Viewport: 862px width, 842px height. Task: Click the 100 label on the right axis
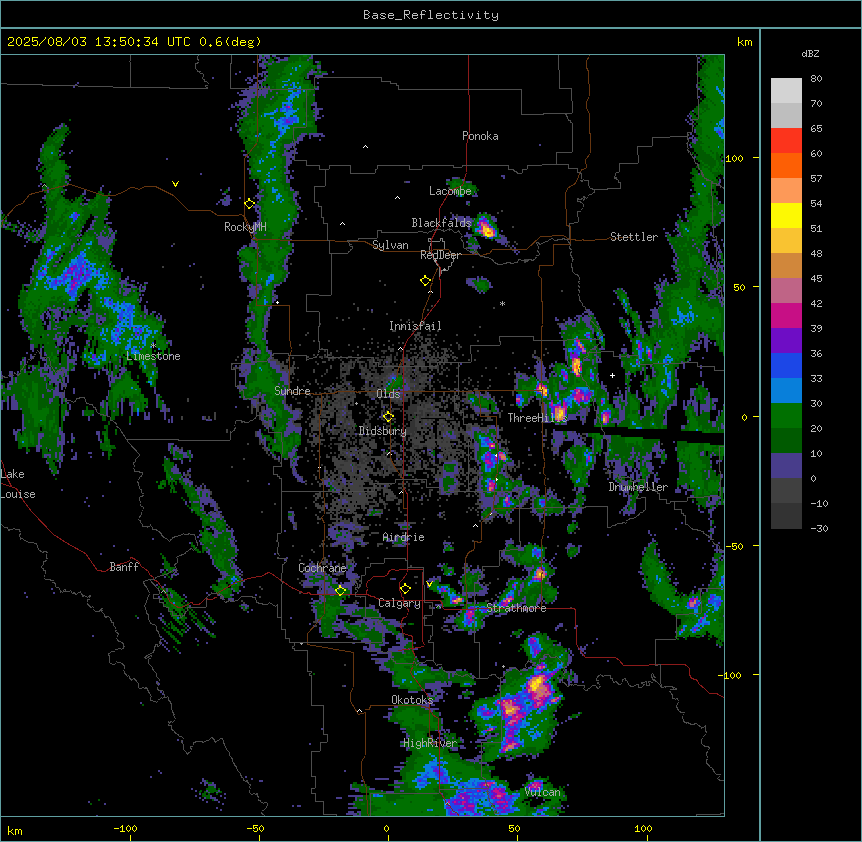[x=735, y=159]
